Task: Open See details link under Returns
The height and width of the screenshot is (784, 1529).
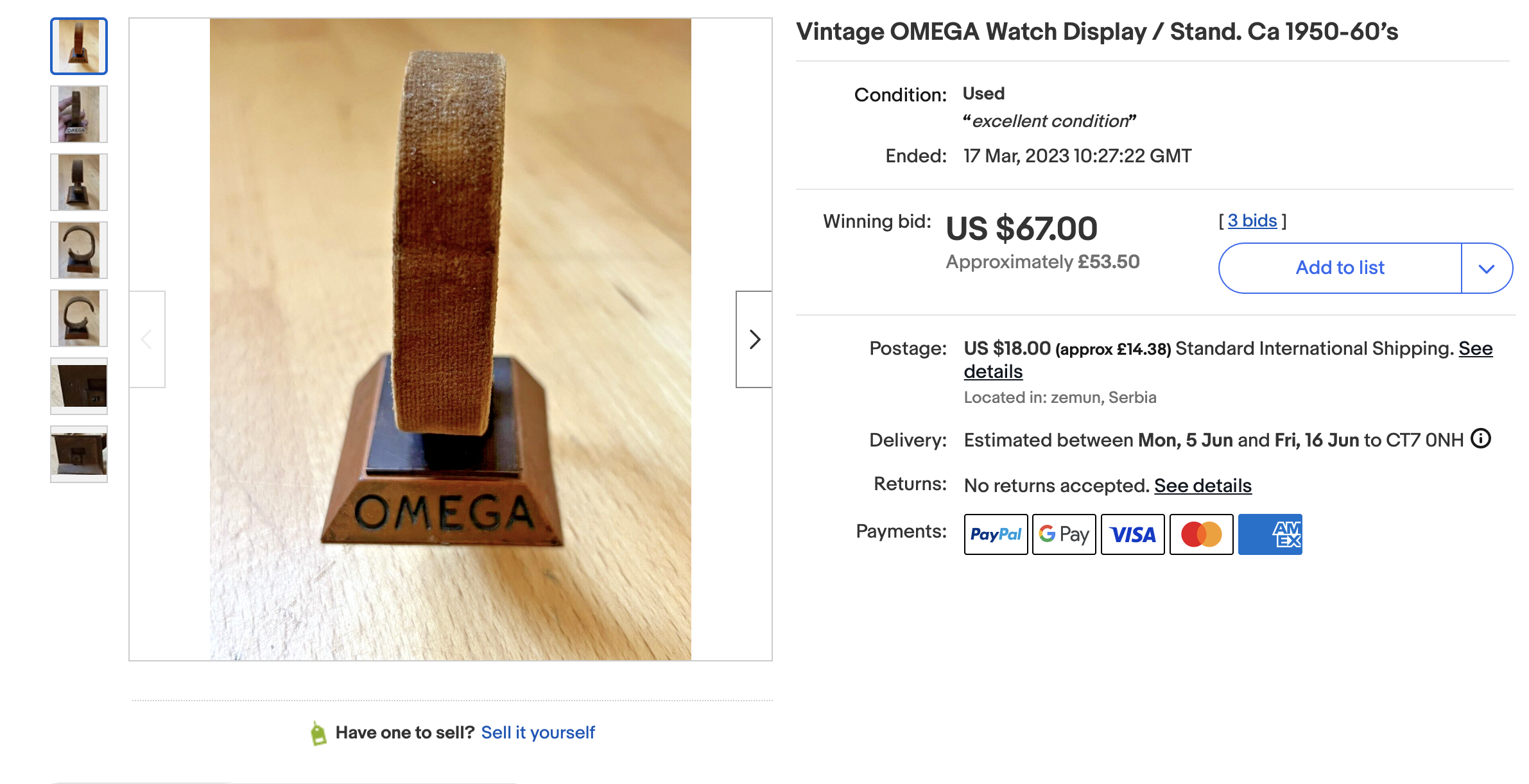Action: click(1202, 486)
